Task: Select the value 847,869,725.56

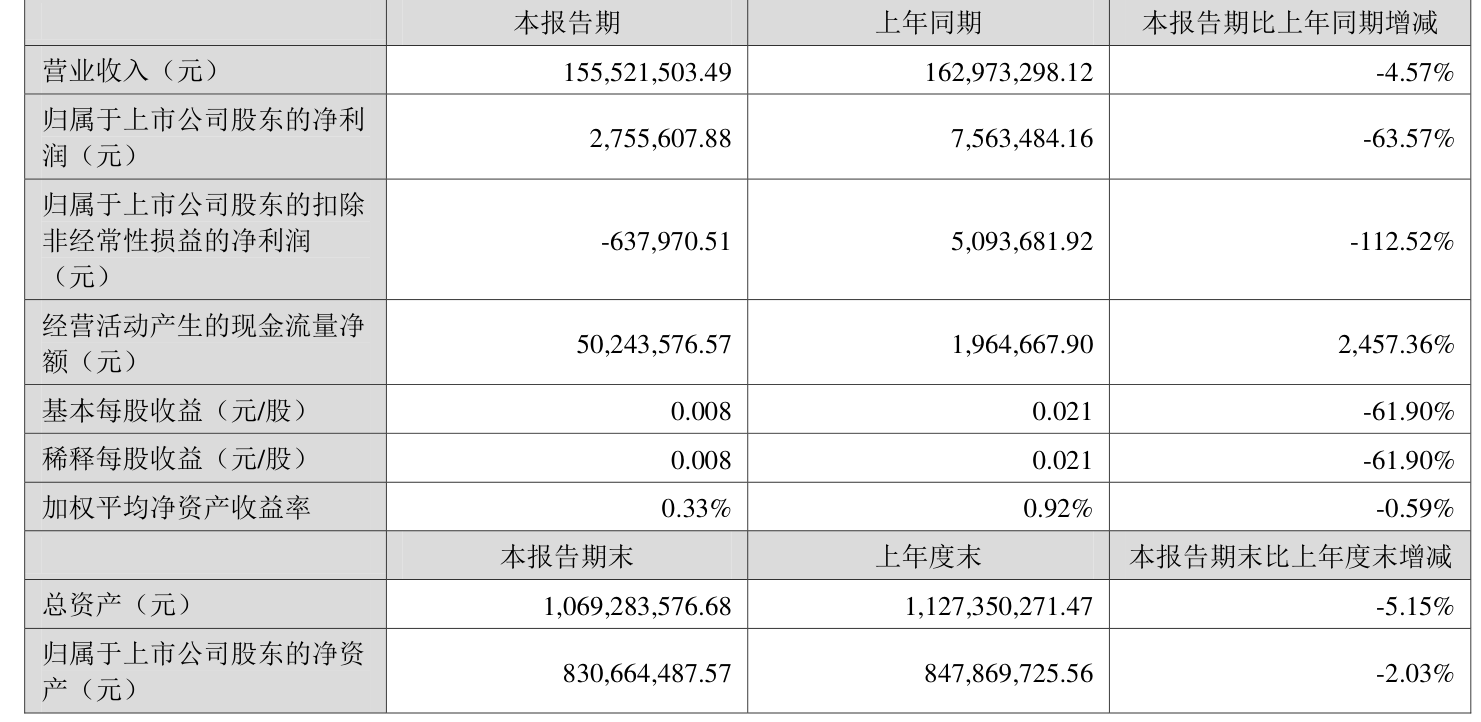Action: click(1009, 672)
